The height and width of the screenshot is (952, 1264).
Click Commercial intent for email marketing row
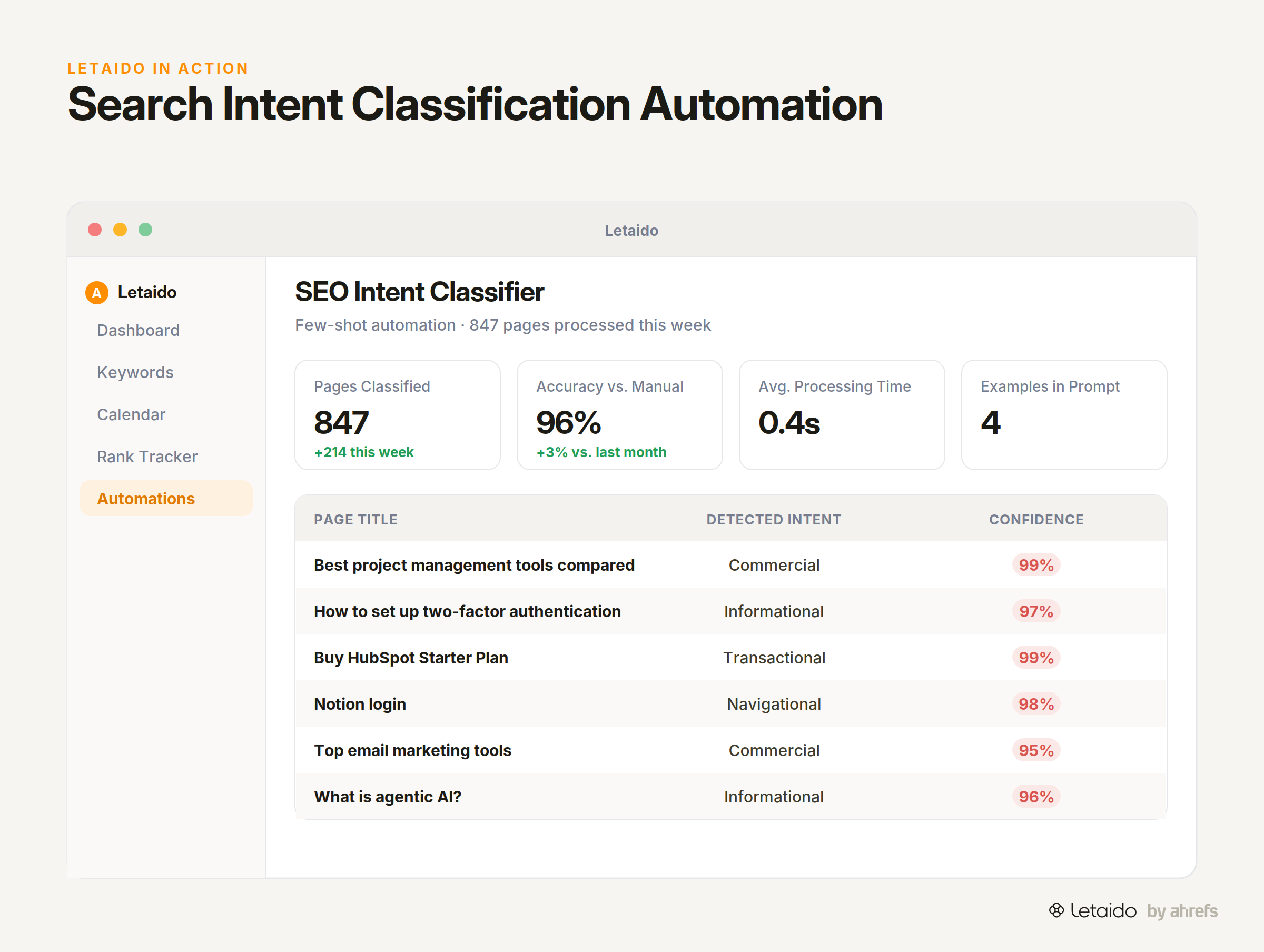click(x=774, y=750)
